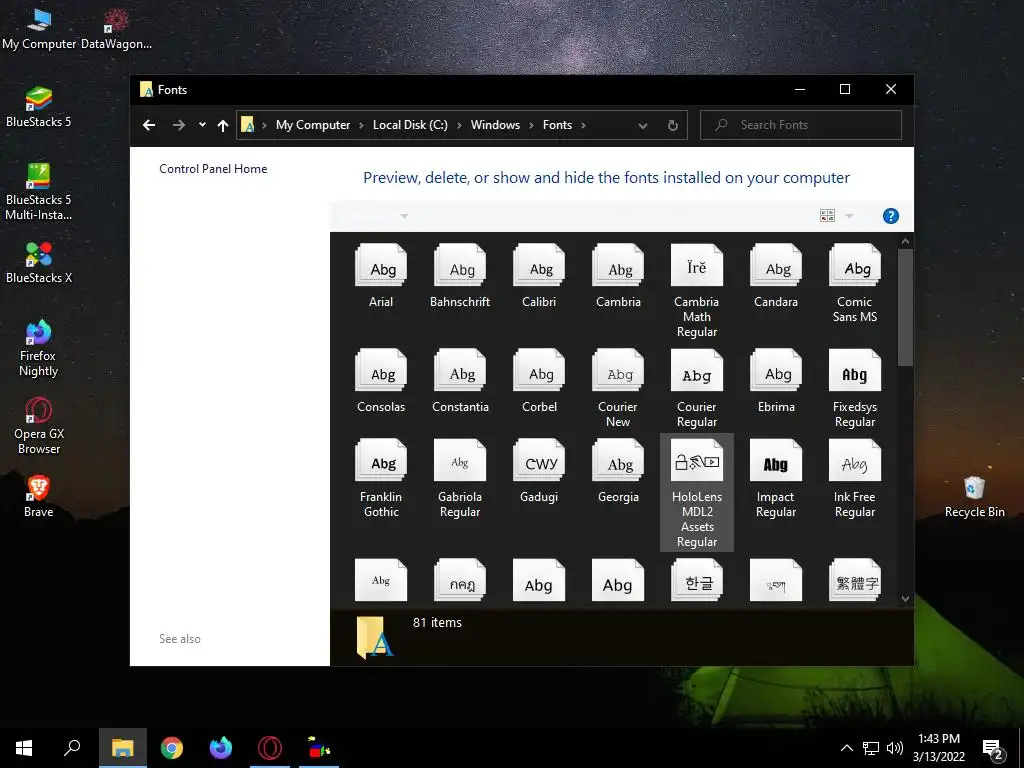Image resolution: width=1024 pixels, height=768 pixels.
Task: Select the Ink Free Regular font
Action: coord(855,460)
